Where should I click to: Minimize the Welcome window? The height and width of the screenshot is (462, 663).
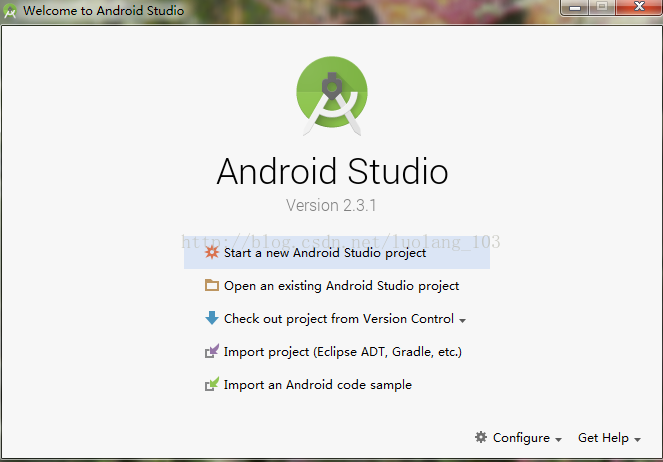[x=575, y=7]
